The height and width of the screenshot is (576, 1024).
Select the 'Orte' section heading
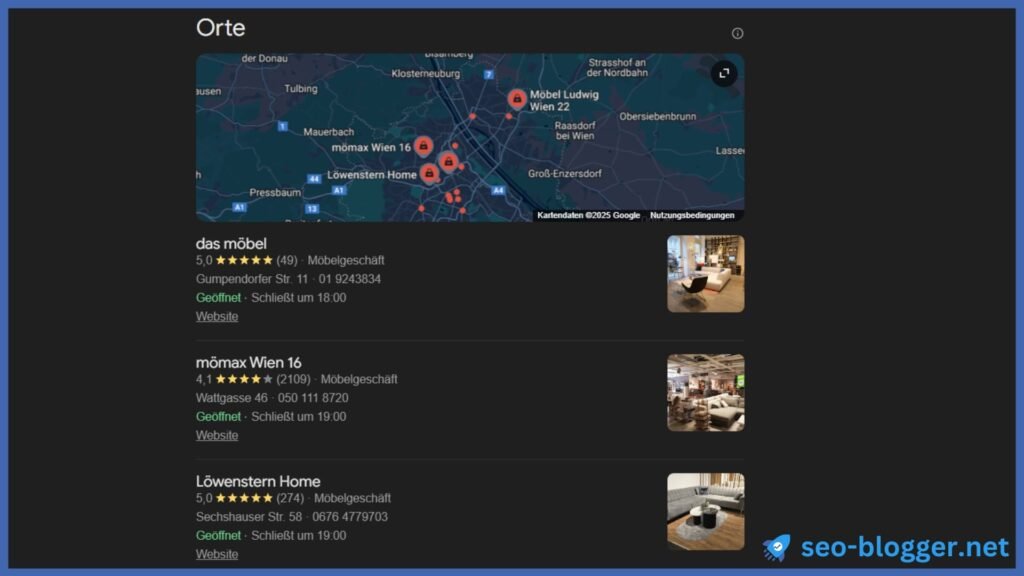click(221, 27)
